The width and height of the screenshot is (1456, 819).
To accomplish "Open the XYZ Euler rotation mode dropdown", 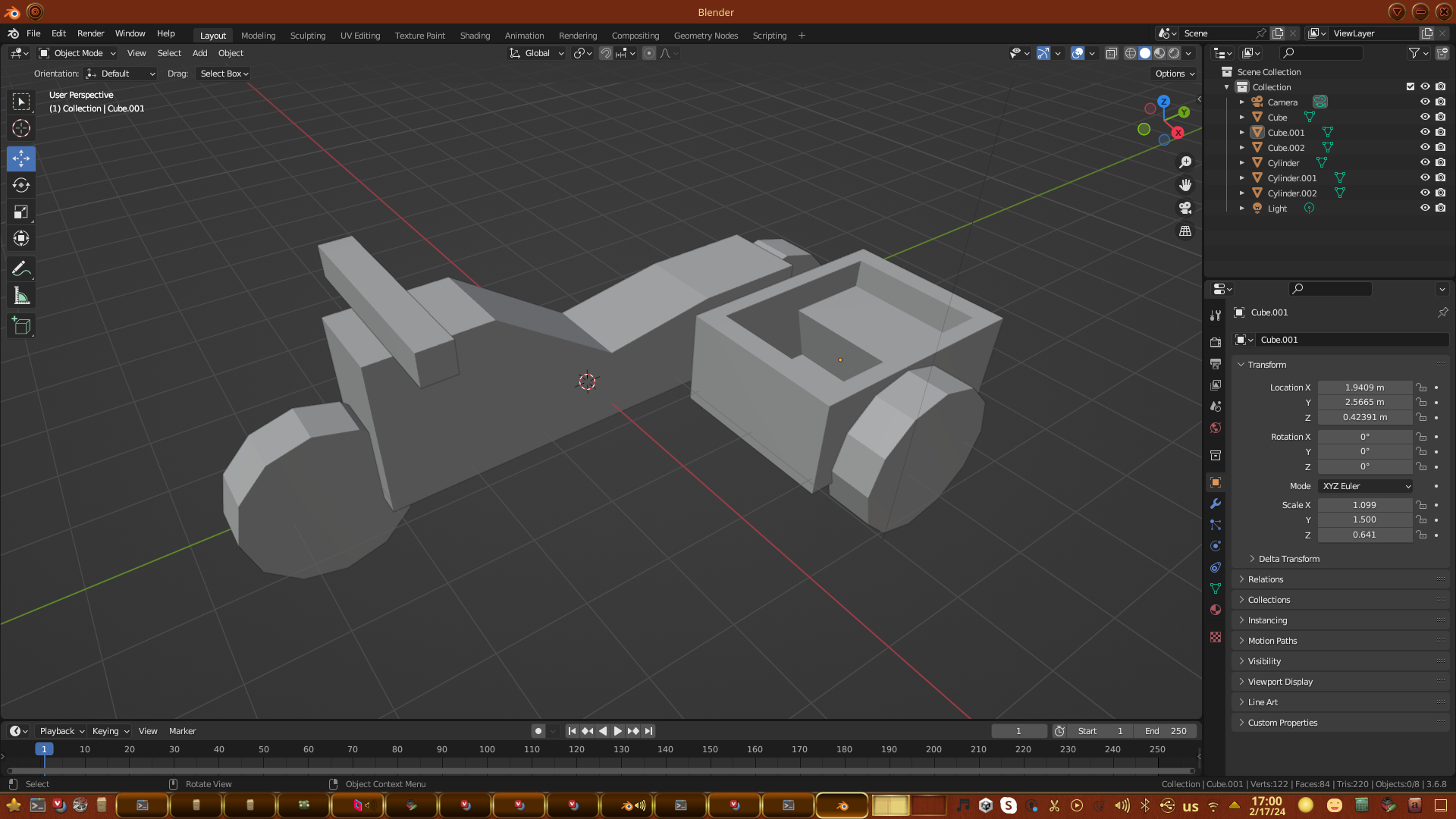I will 1366,486.
